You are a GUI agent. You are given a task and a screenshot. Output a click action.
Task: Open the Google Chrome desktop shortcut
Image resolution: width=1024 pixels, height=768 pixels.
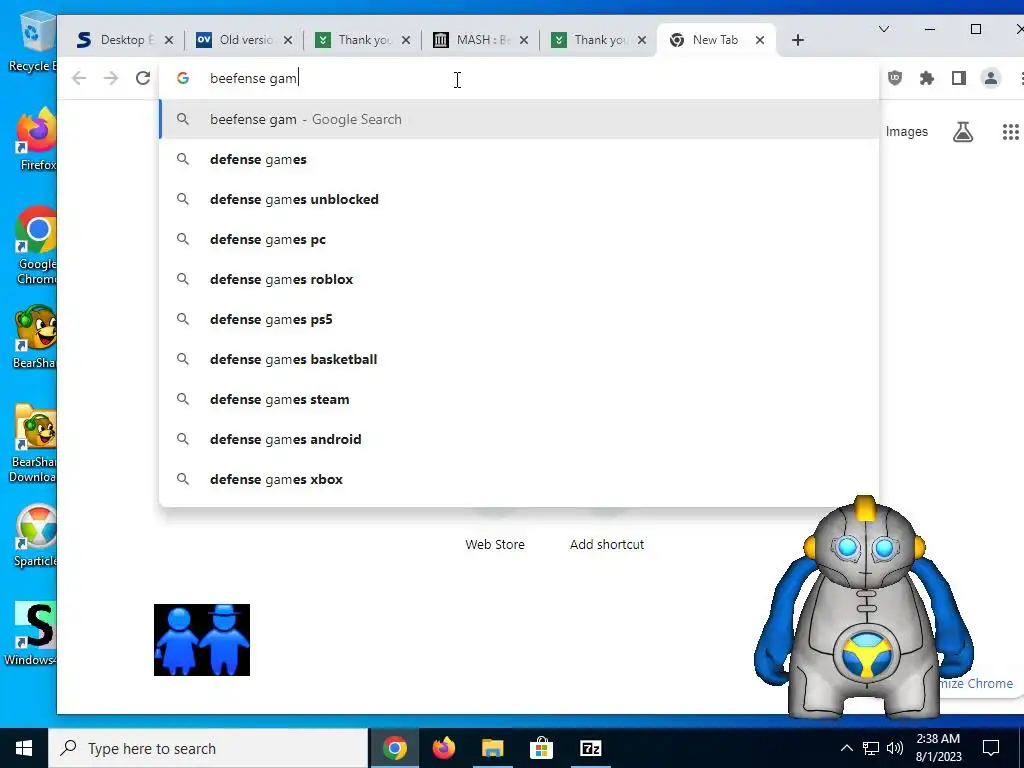(37, 246)
